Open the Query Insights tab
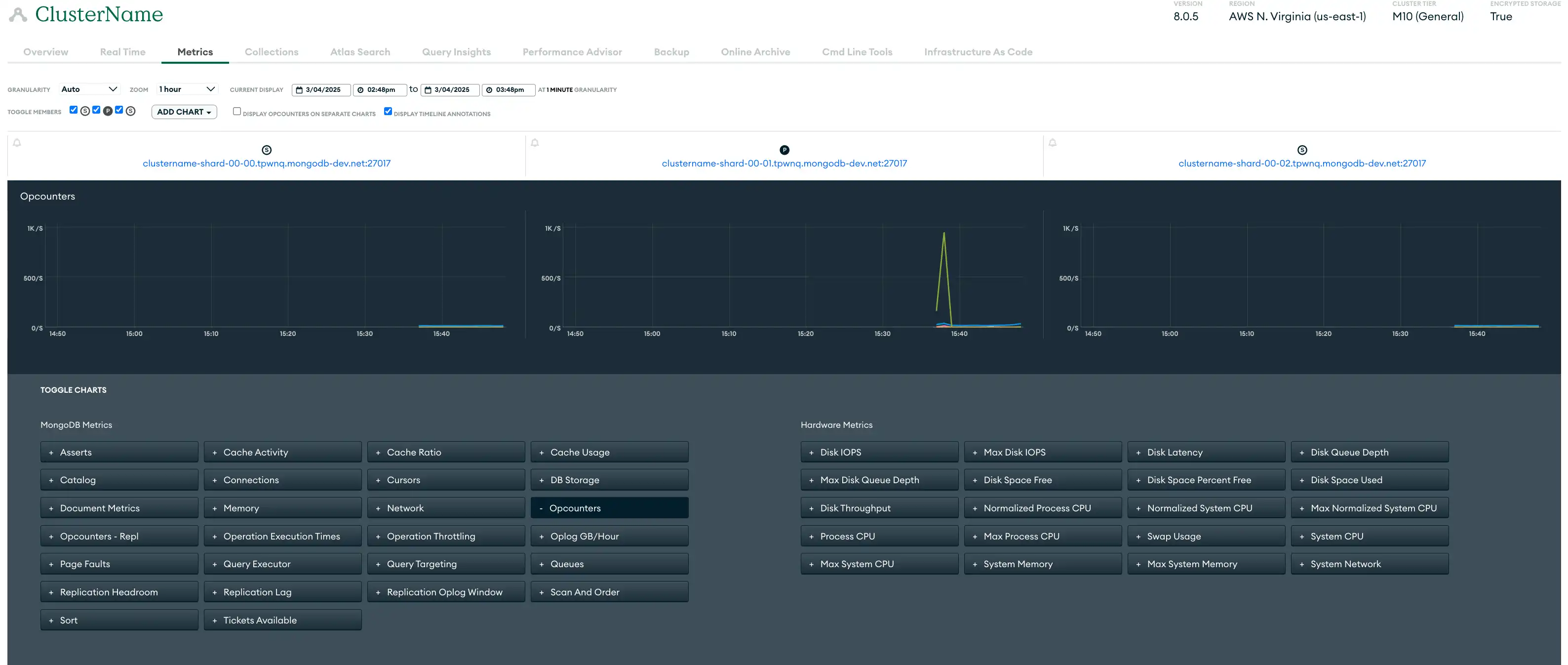The width and height of the screenshot is (1568, 665). click(456, 52)
